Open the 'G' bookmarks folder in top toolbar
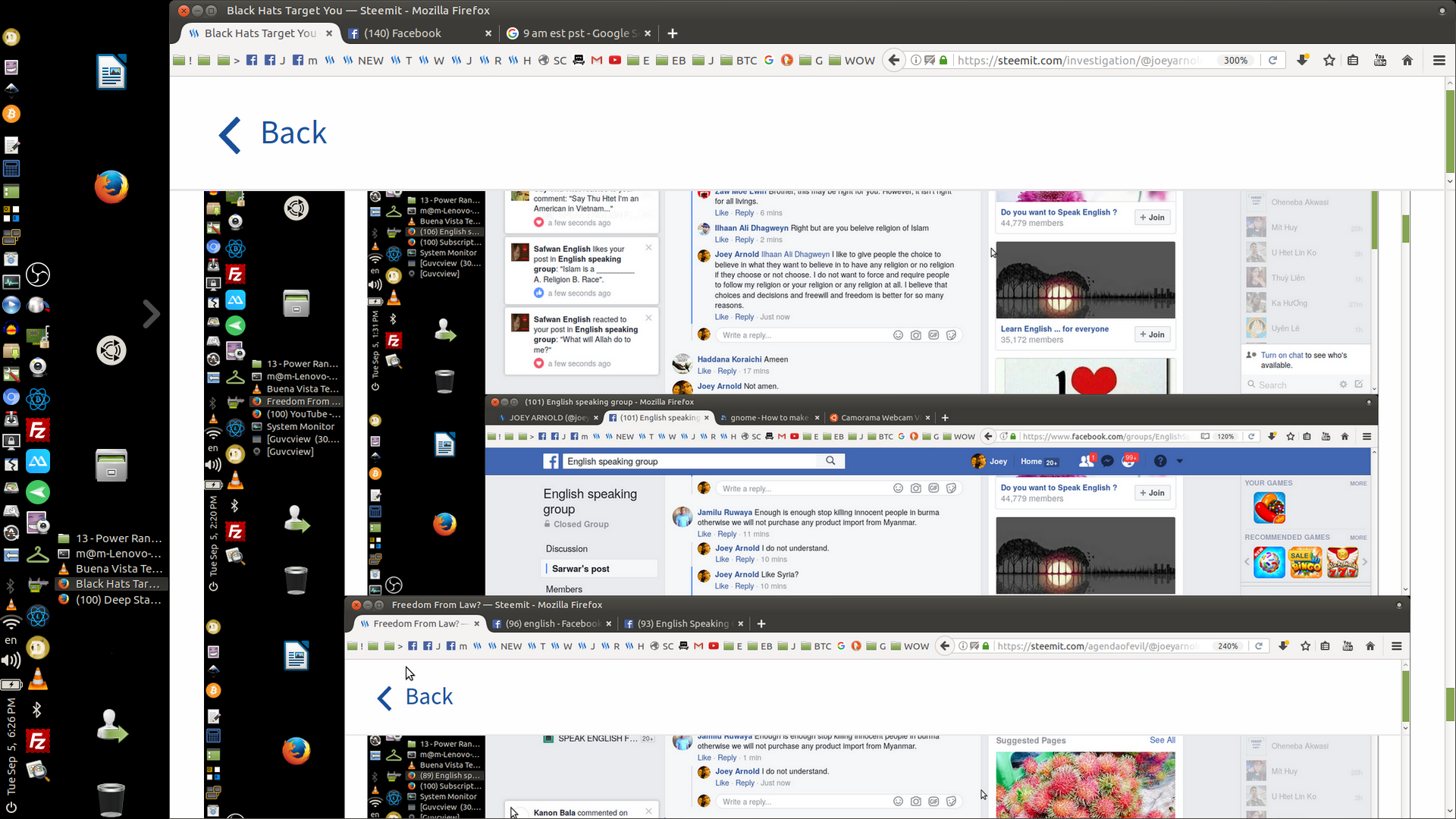The width and height of the screenshot is (1456, 819). 811,60
